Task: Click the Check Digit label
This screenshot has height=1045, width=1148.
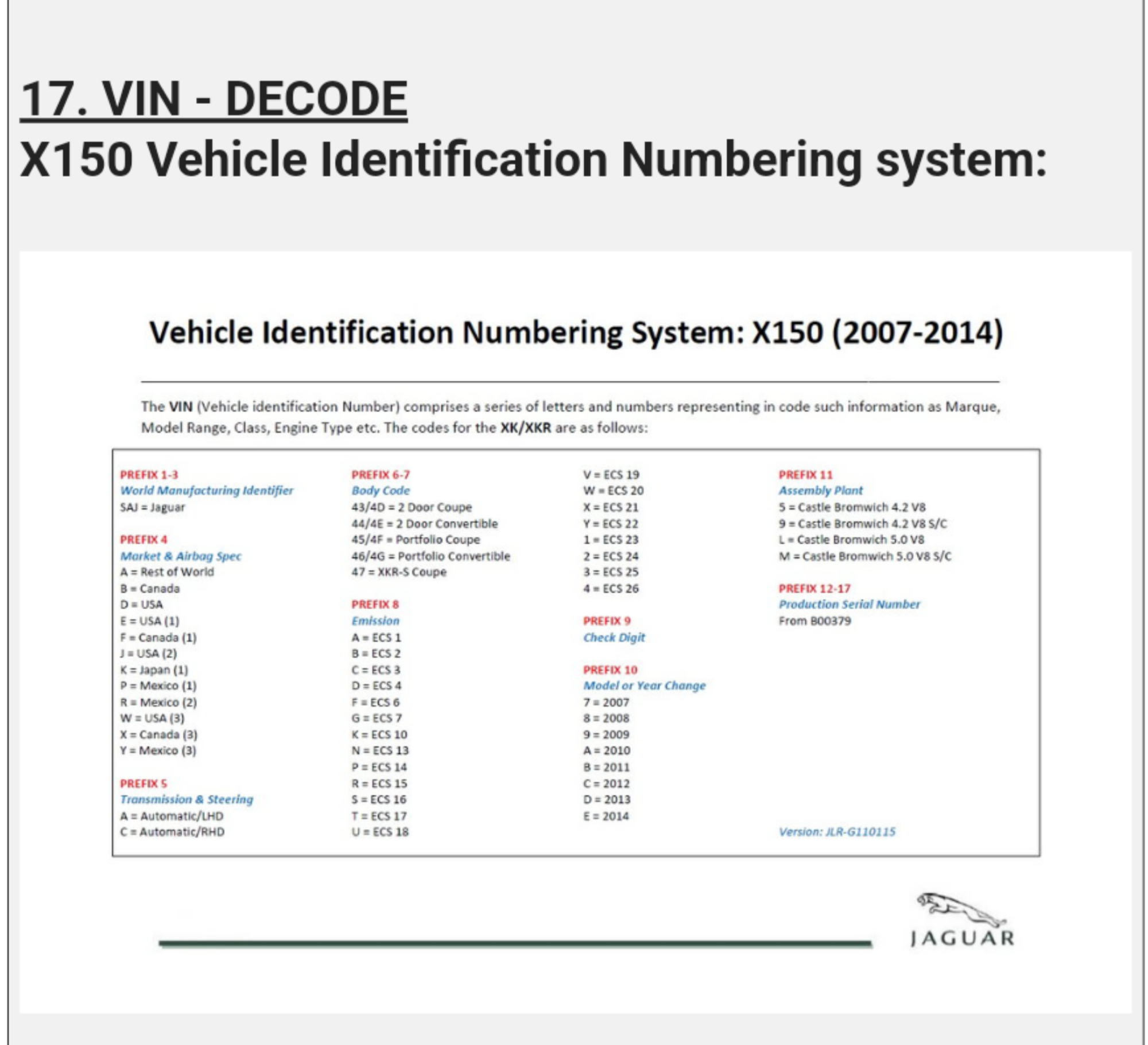Action: [614, 637]
